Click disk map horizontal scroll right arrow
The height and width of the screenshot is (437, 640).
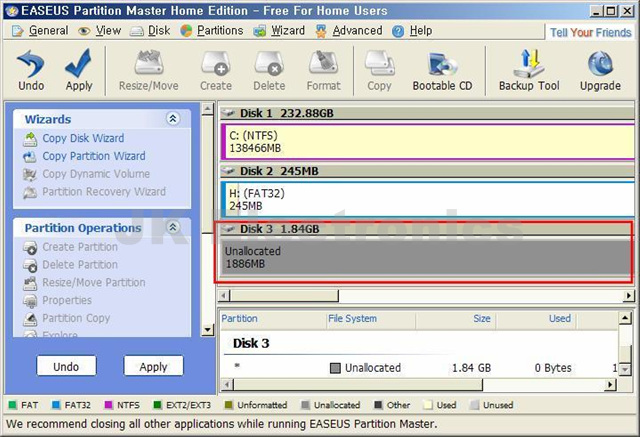[629, 295]
